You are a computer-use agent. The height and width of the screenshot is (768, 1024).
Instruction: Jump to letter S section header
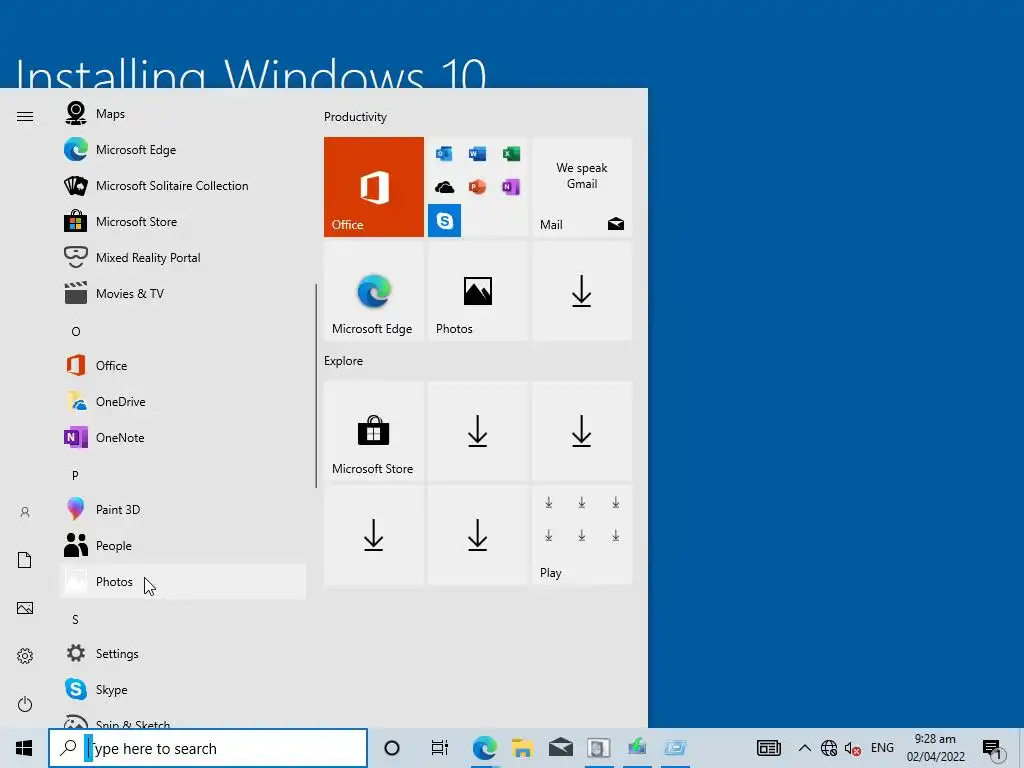coord(75,620)
